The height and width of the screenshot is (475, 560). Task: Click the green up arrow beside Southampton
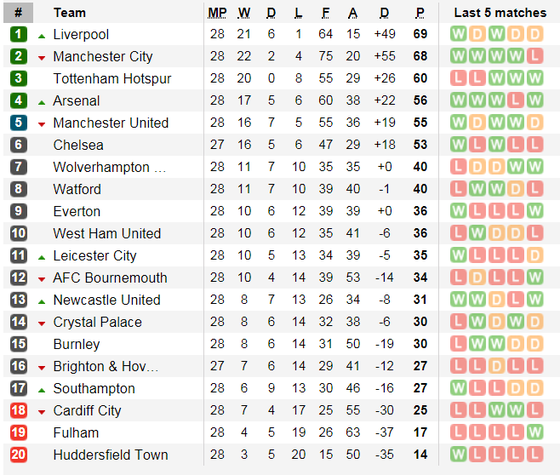tap(42, 391)
